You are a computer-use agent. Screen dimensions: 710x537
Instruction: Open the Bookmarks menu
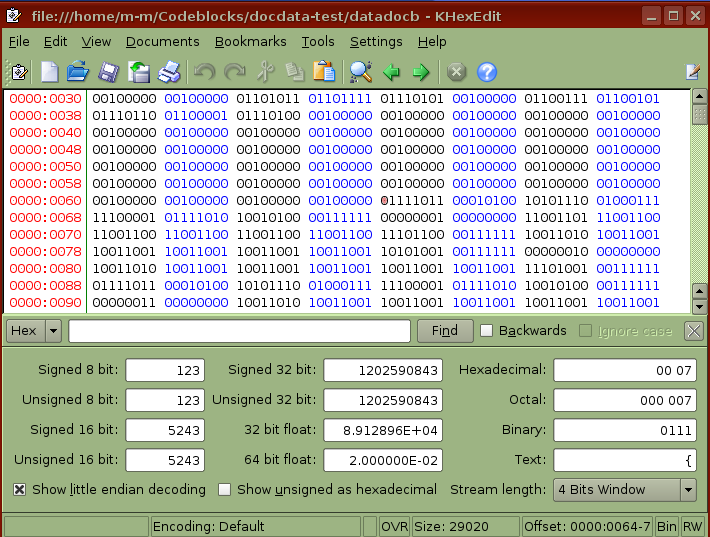click(x=250, y=42)
